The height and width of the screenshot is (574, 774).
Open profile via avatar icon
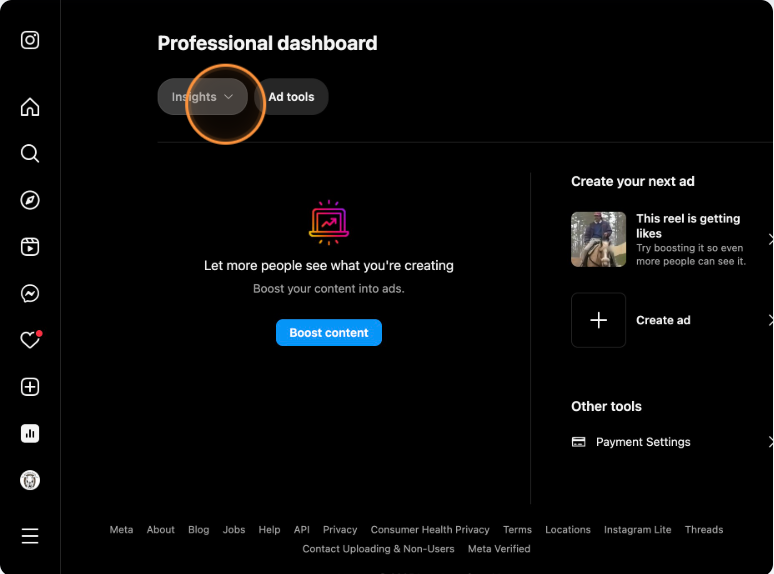[x=30, y=480]
